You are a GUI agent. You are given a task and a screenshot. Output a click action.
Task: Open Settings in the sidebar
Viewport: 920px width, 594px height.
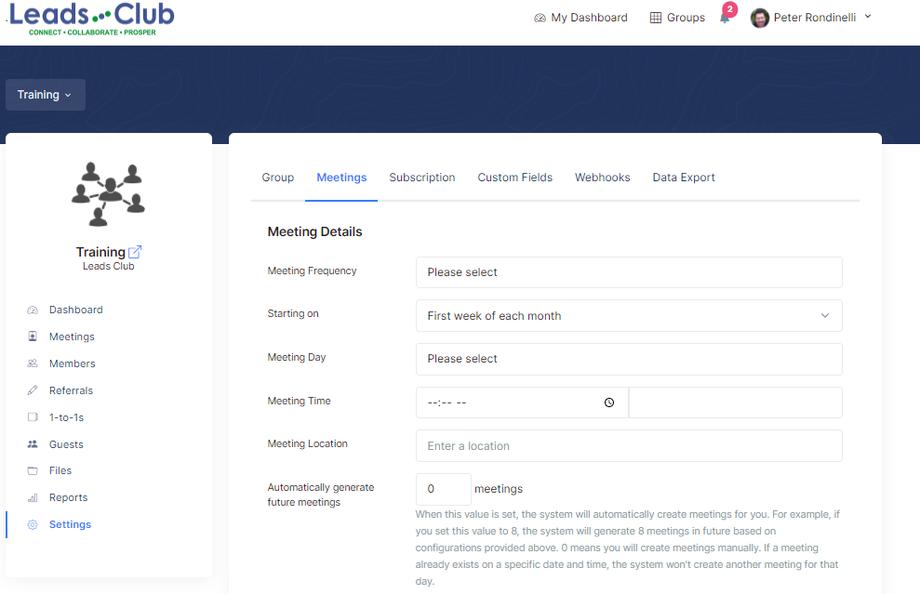[70, 525]
